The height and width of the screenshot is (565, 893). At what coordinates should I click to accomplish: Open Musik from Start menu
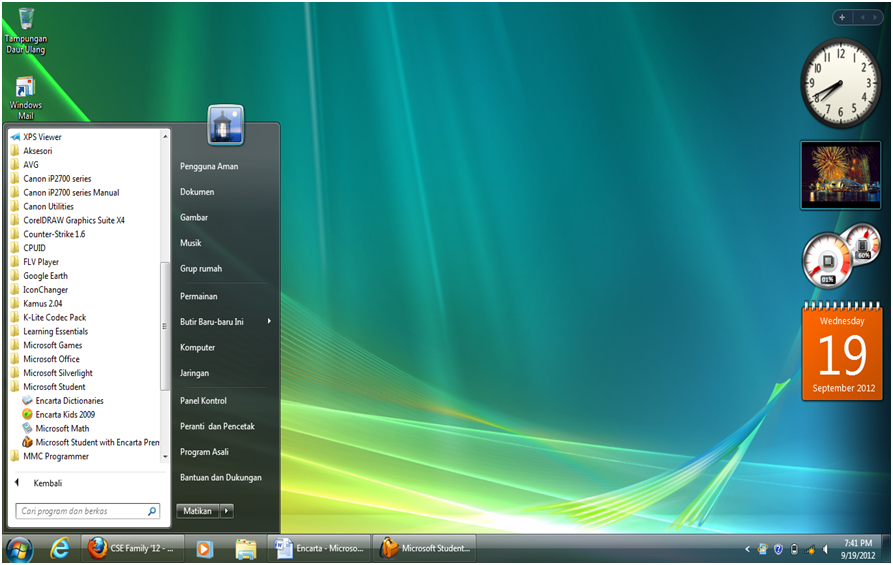tap(191, 243)
